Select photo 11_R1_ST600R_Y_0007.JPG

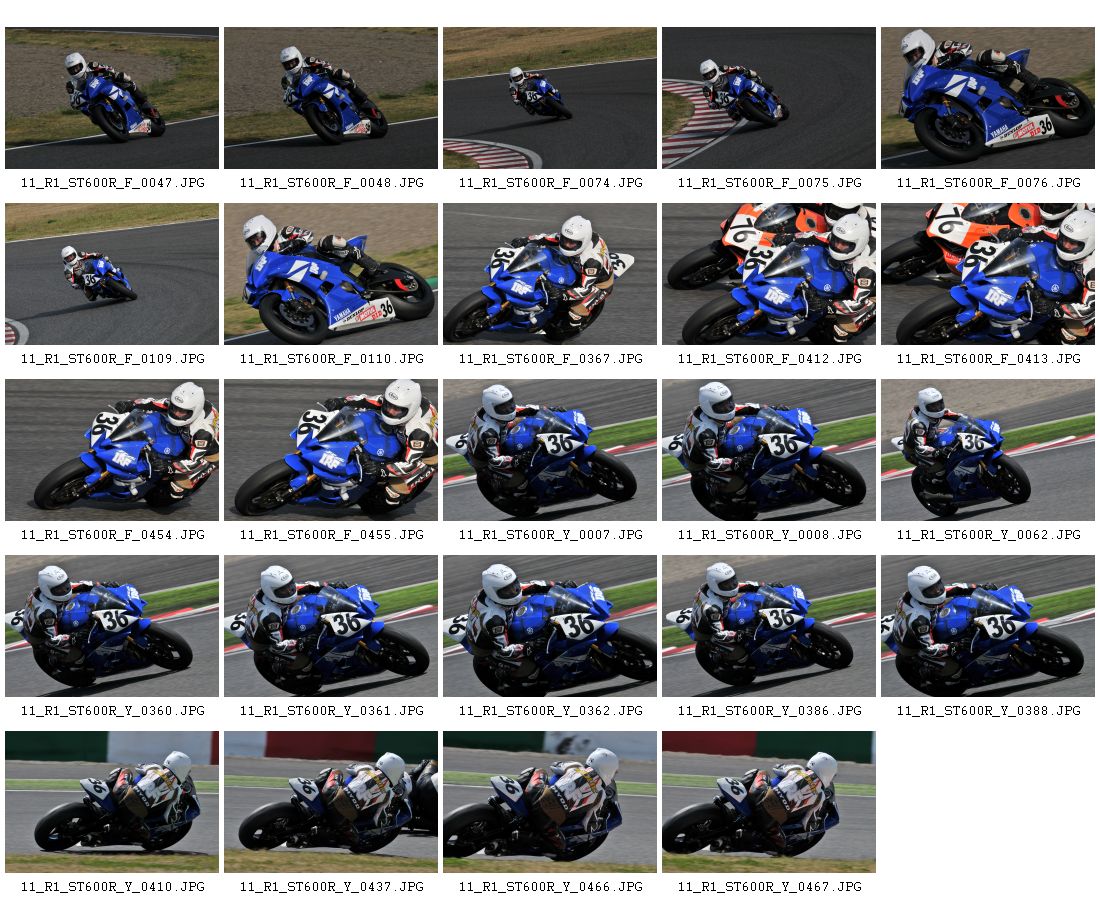point(550,450)
